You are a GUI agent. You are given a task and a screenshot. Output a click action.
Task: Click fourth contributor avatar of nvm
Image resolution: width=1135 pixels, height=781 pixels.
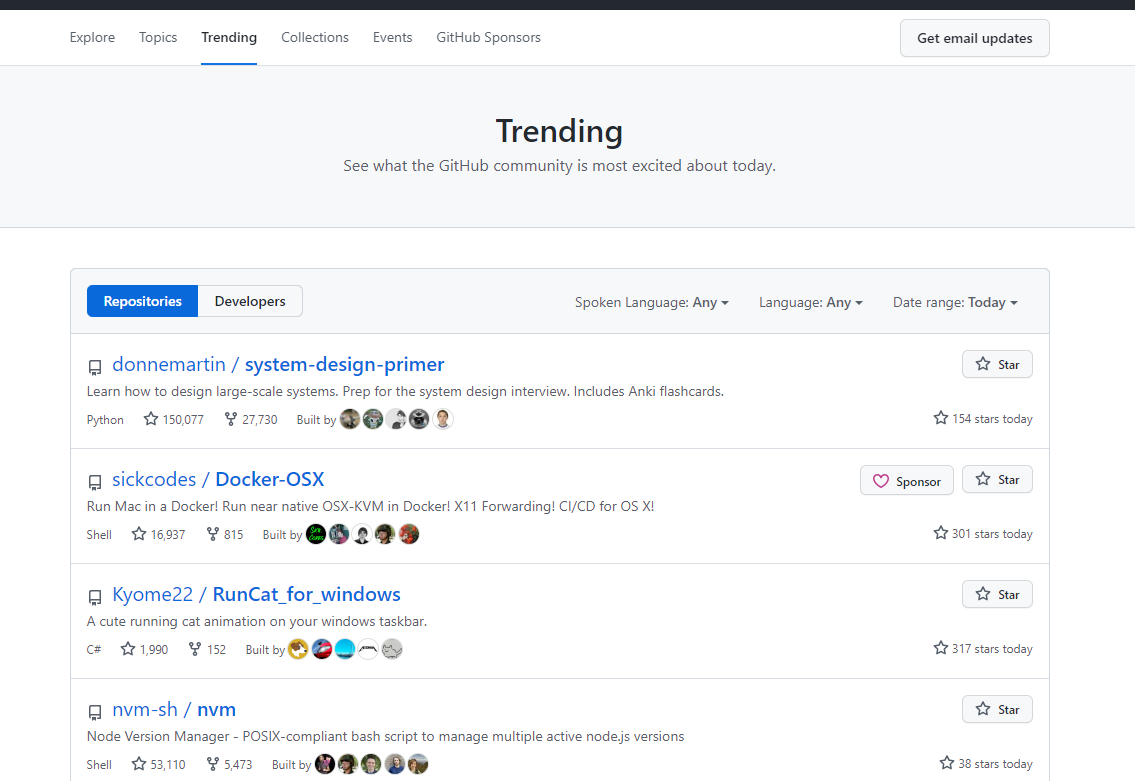(x=394, y=764)
